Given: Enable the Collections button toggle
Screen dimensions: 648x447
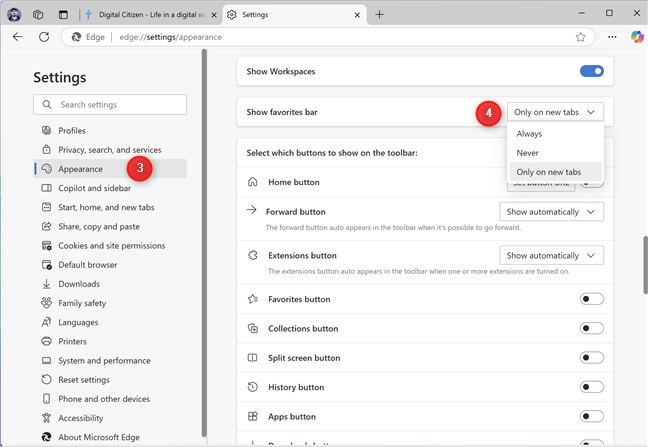Looking at the screenshot, I should point(591,328).
